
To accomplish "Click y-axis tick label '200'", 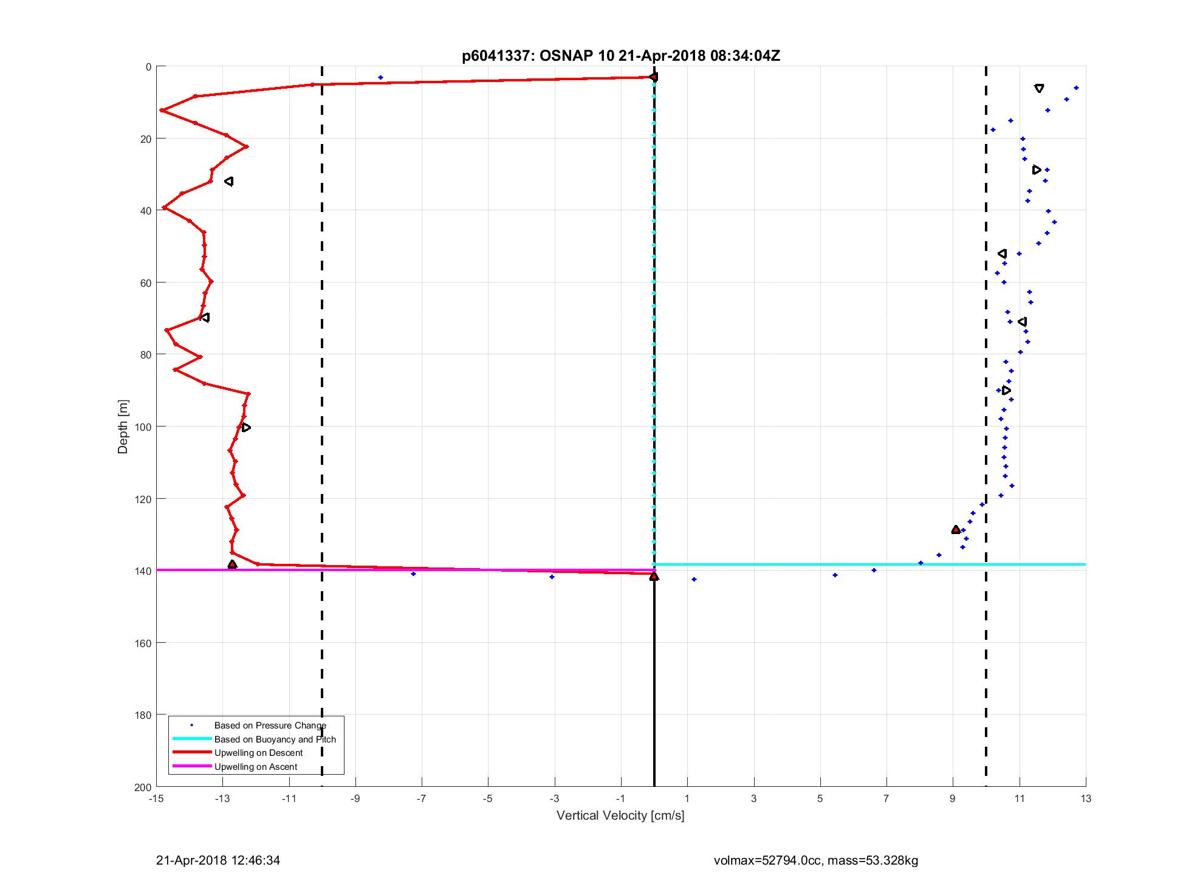I will 142,787.
